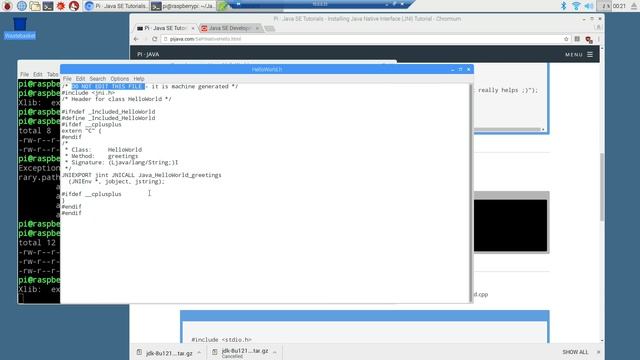This screenshot has width=640, height=360.
Task: Switch to Pi - Java SE Tutorials taskbar entry
Action: (116, 6)
